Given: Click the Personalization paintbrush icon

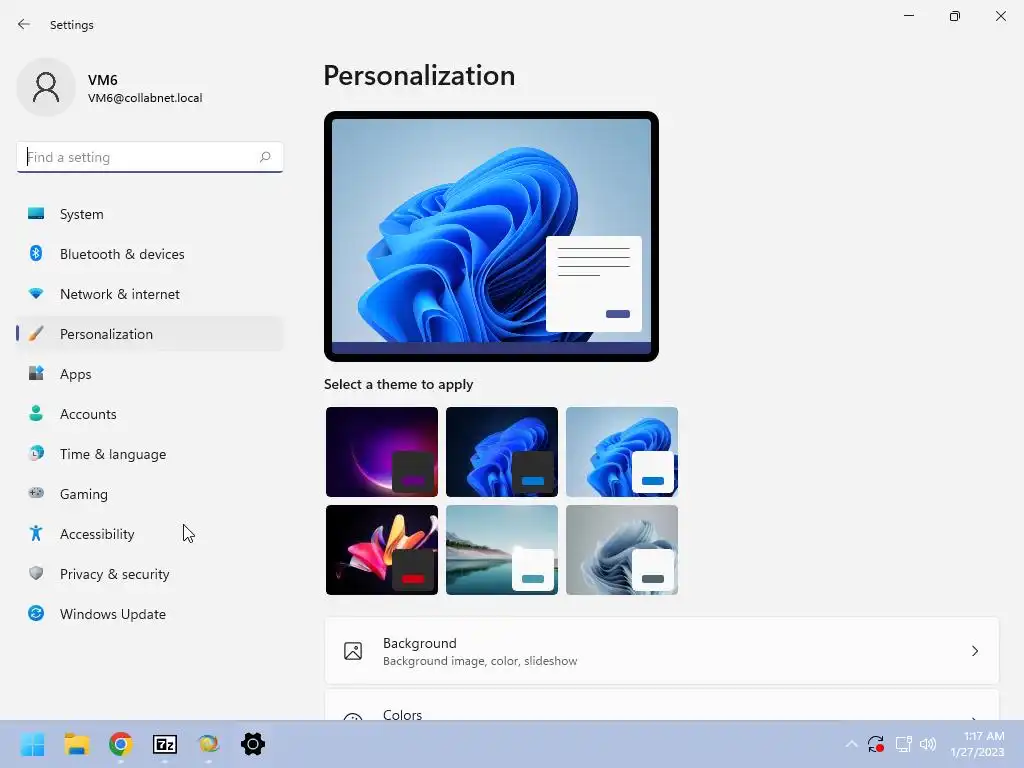Looking at the screenshot, I should [36, 334].
